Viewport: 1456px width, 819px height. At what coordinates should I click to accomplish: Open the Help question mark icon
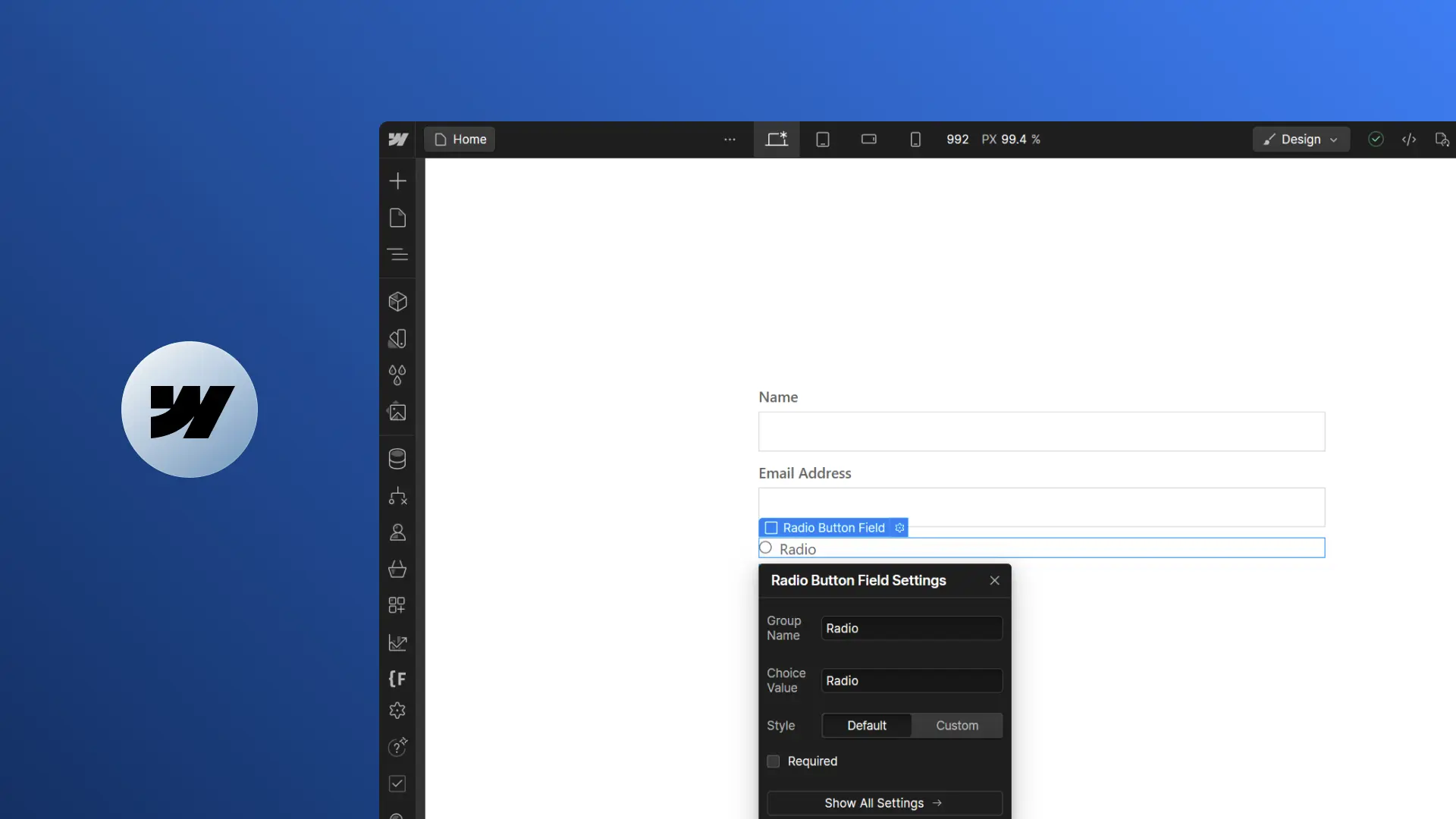(397, 747)
